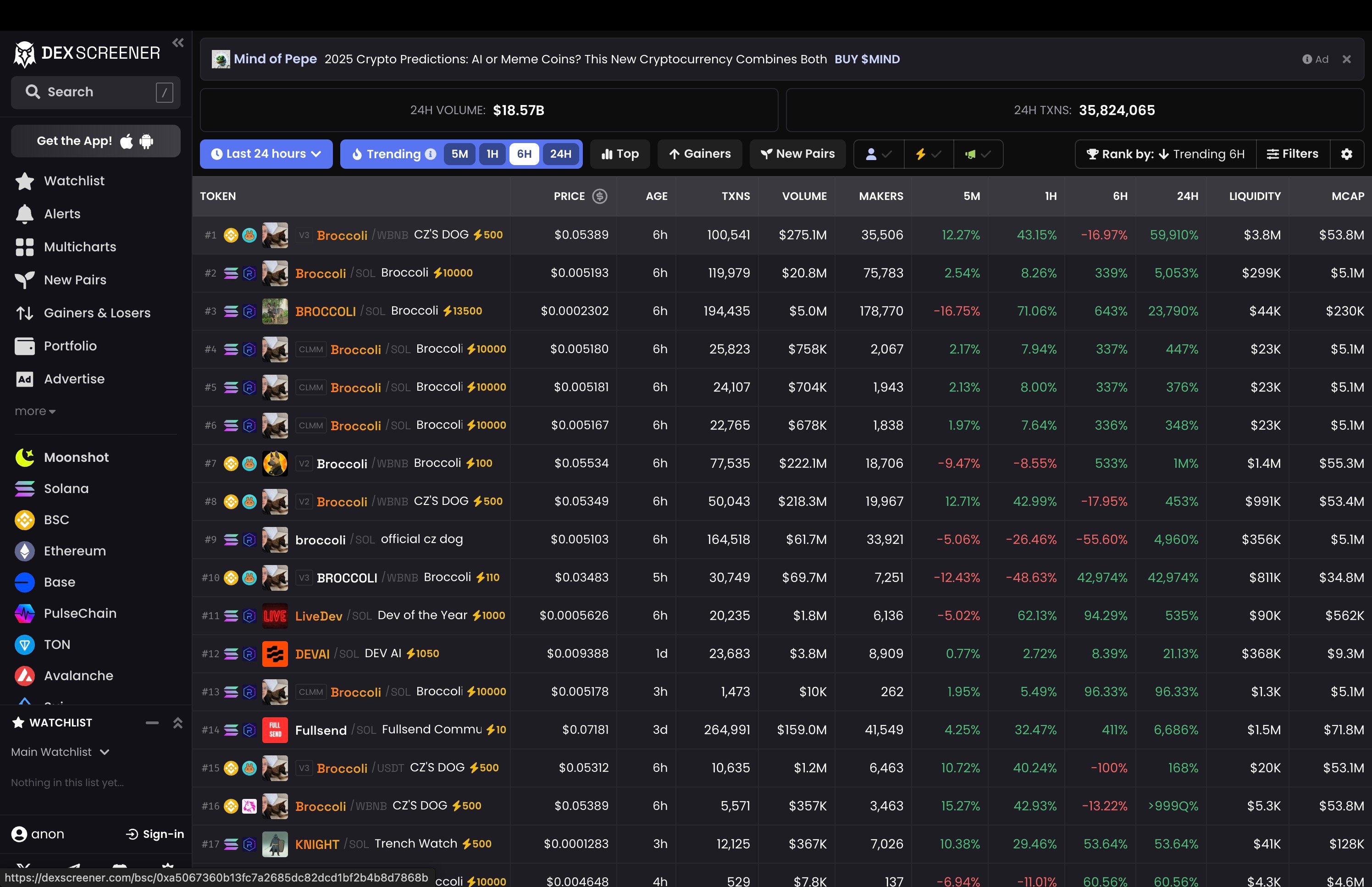
Task: Select the 24H trending interval
Action: click(560, 154)
